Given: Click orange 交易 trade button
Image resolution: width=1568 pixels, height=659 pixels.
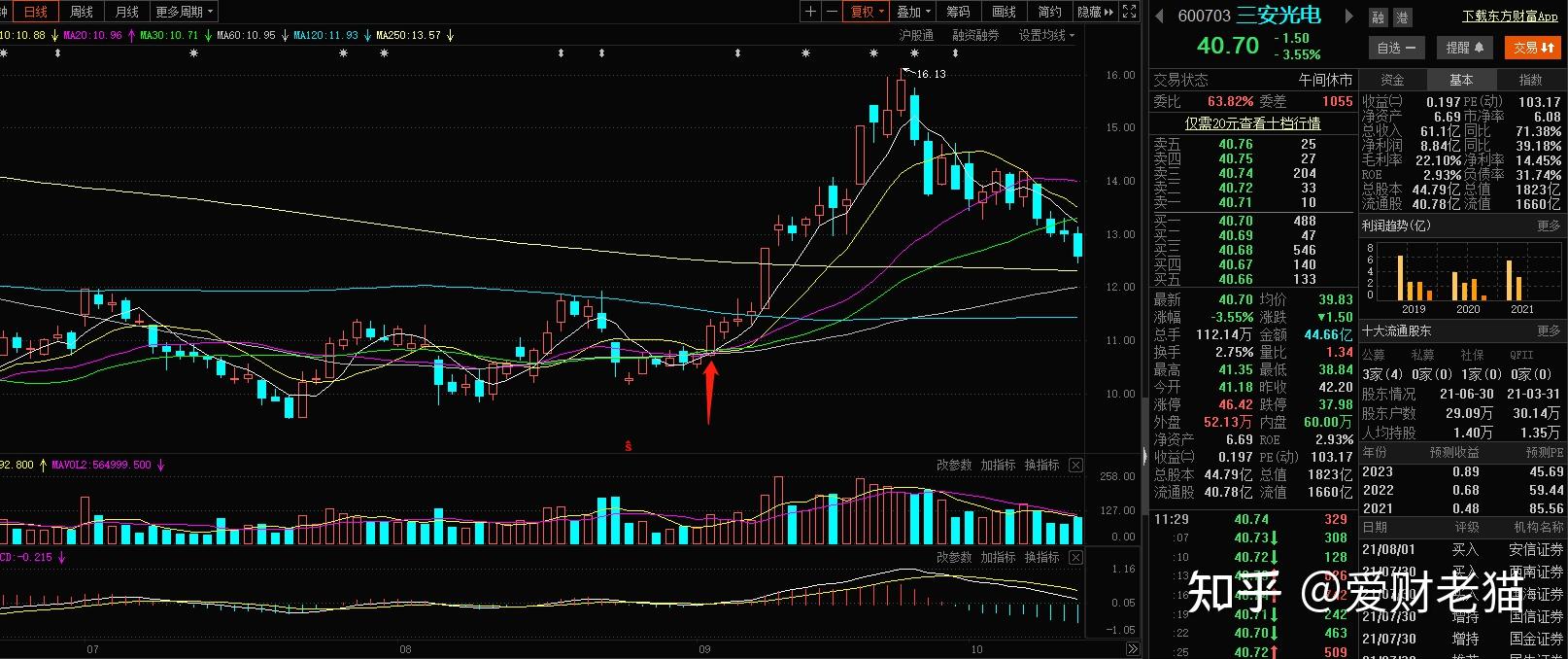Looking at the screenshot, I should tap(1533, 48).
